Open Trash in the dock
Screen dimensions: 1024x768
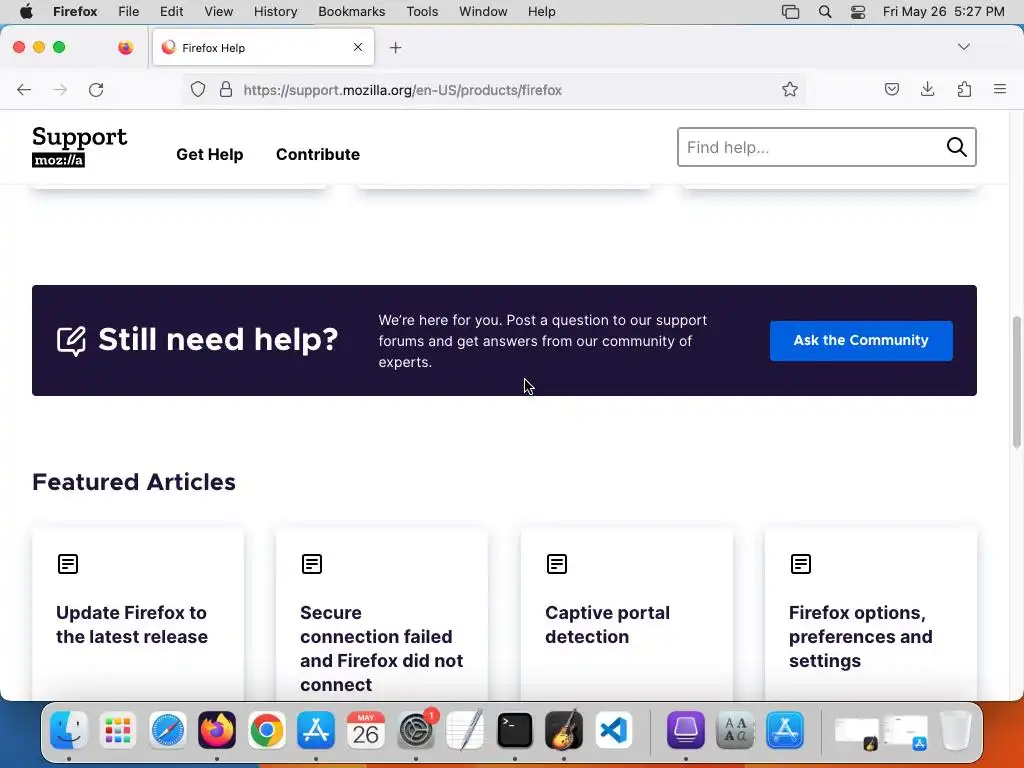pos(955,730)
